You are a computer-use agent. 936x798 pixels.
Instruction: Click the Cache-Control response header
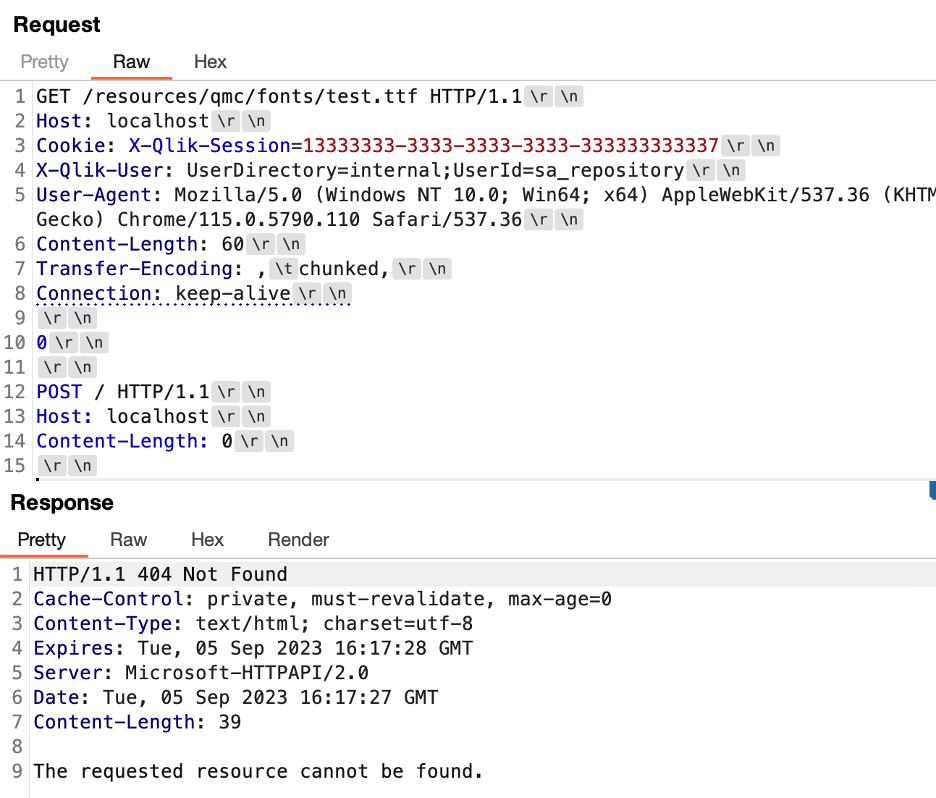(322, 599)
